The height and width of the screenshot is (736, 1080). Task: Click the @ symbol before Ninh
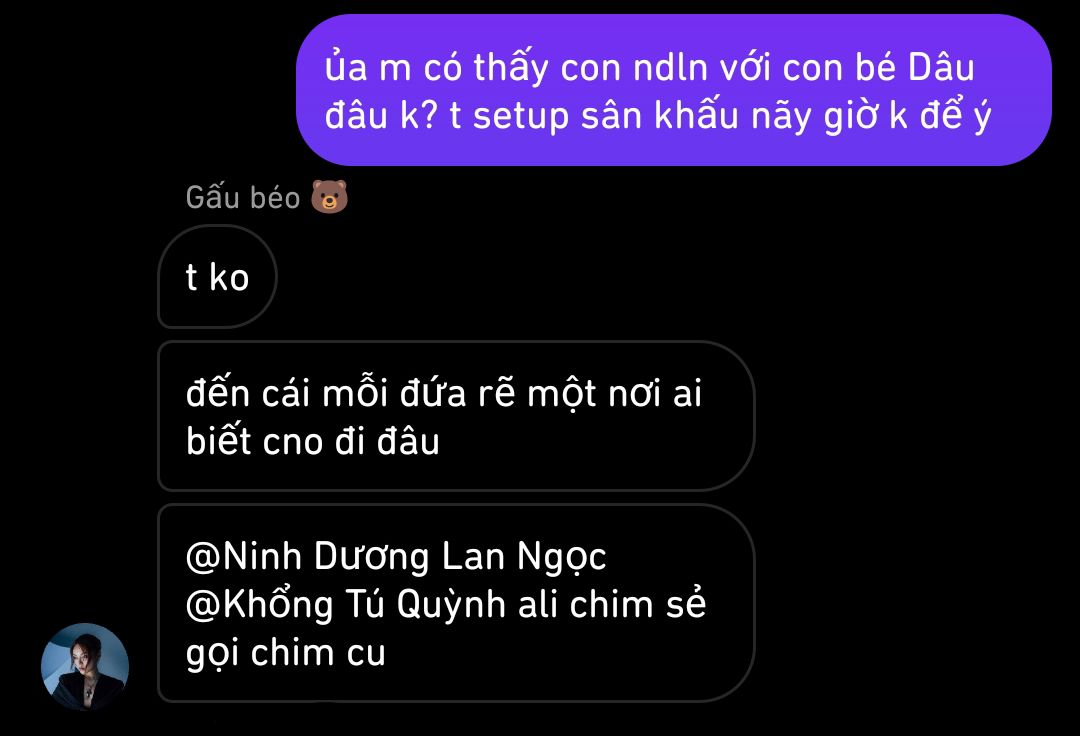(203, 557)
